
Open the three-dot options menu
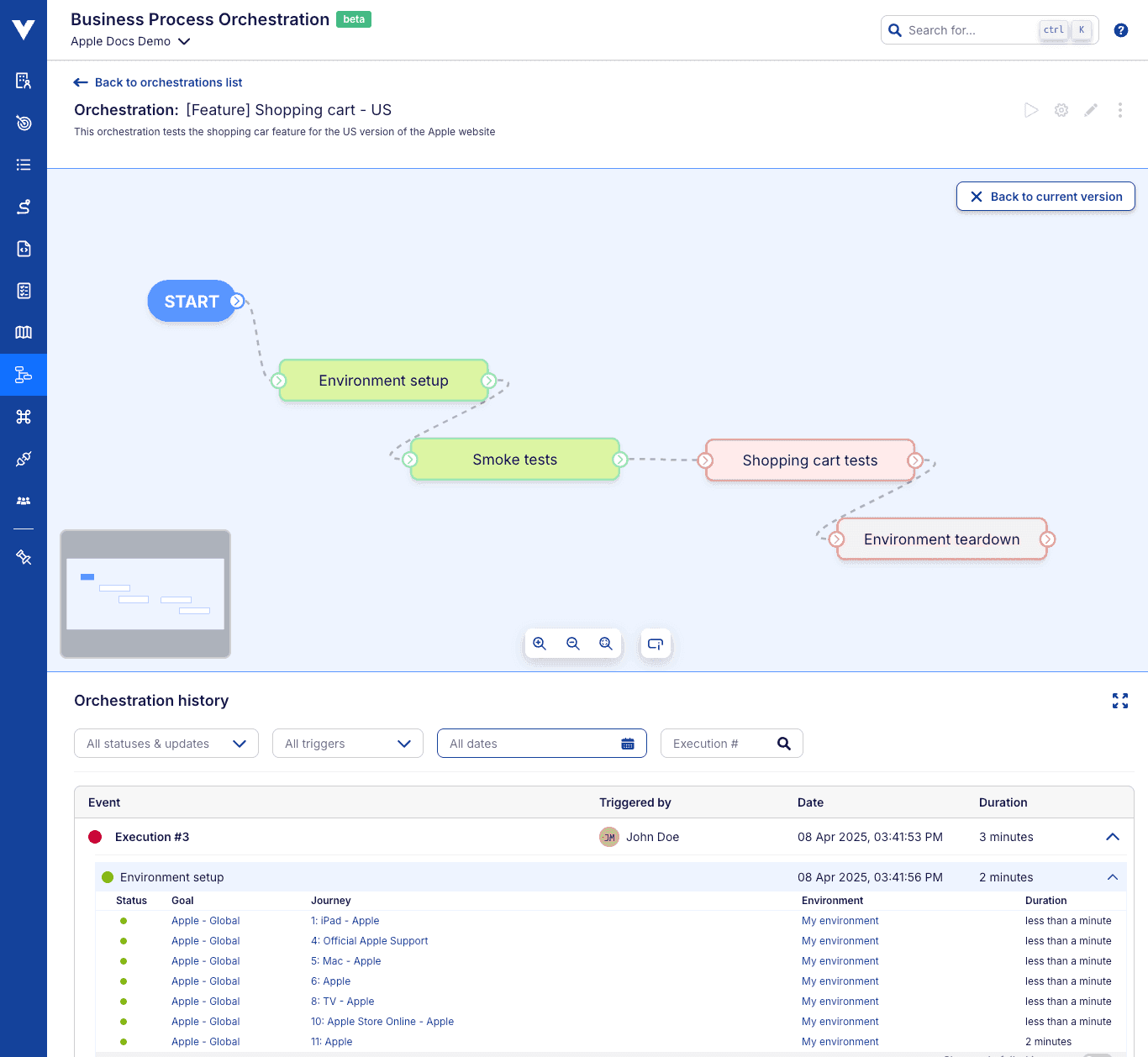(x=1119, y=110)
